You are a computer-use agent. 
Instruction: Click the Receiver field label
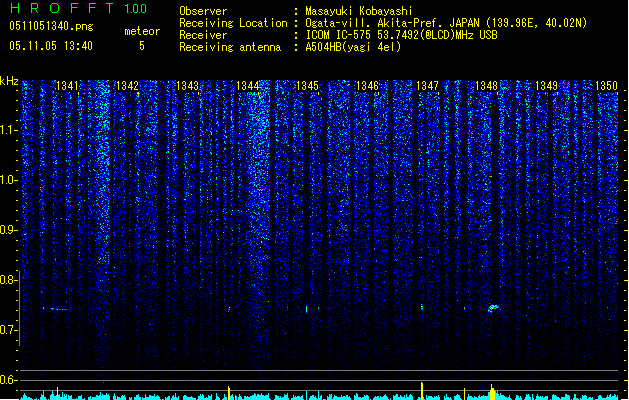pos(203,35)
